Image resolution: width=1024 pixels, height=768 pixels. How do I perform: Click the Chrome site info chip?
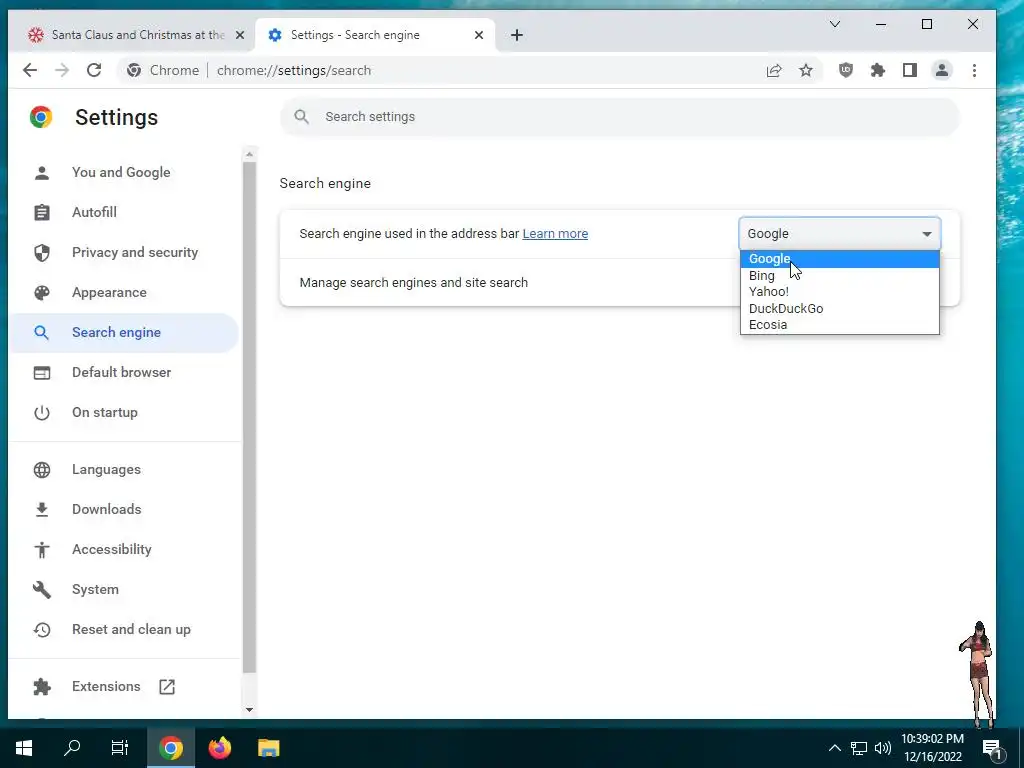coord(163,71)
